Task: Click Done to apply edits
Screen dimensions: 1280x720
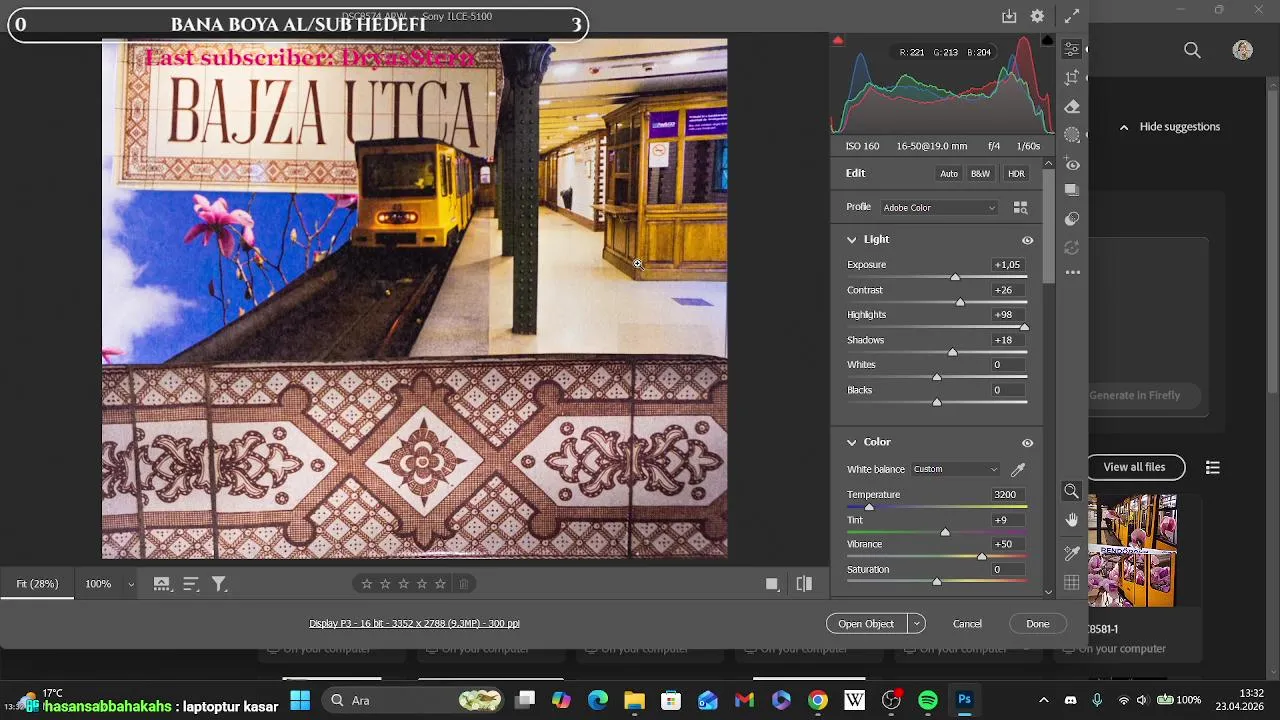Action: pyautogui.click(x=1038, y=624)
